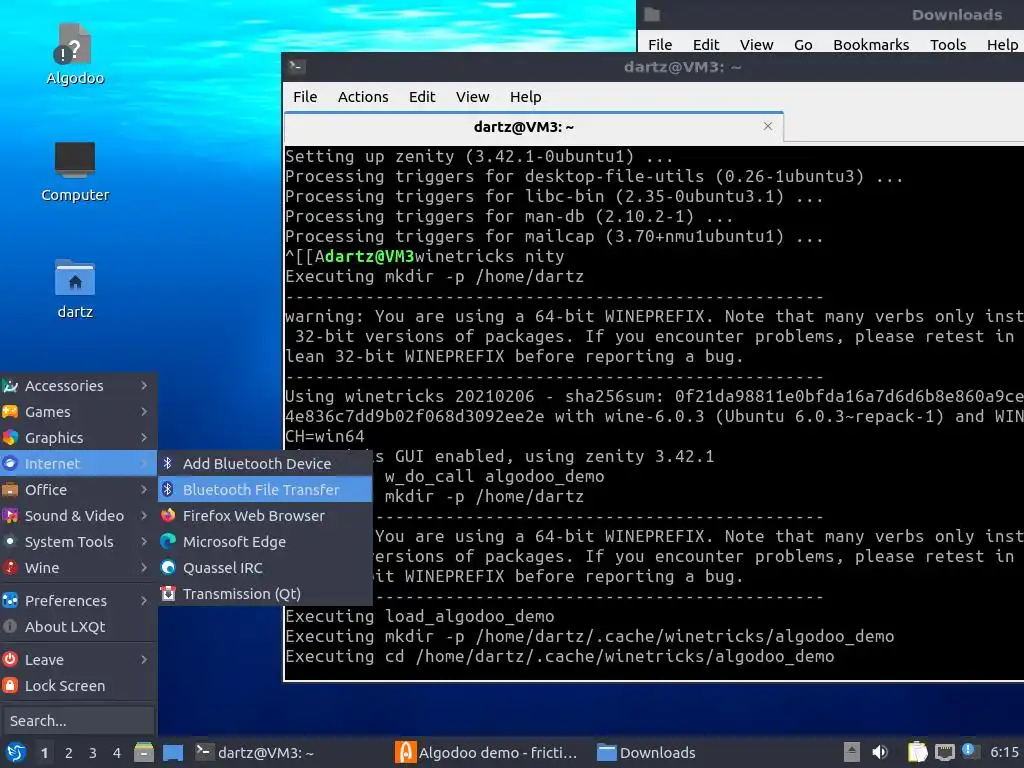Activate Downloads taskbar entry
The image size is (1024, 768).
pyautogui.click(x=647, y=752)
